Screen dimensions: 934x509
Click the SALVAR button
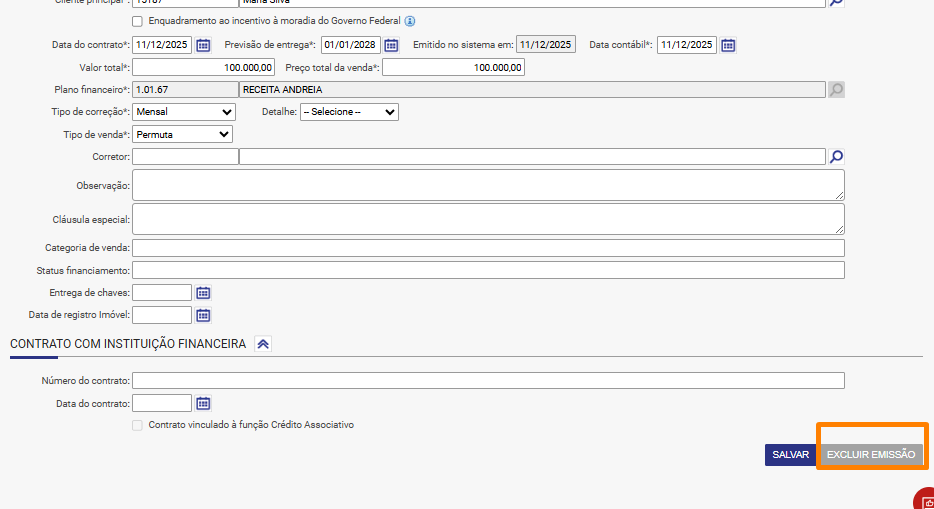(790, 455)
